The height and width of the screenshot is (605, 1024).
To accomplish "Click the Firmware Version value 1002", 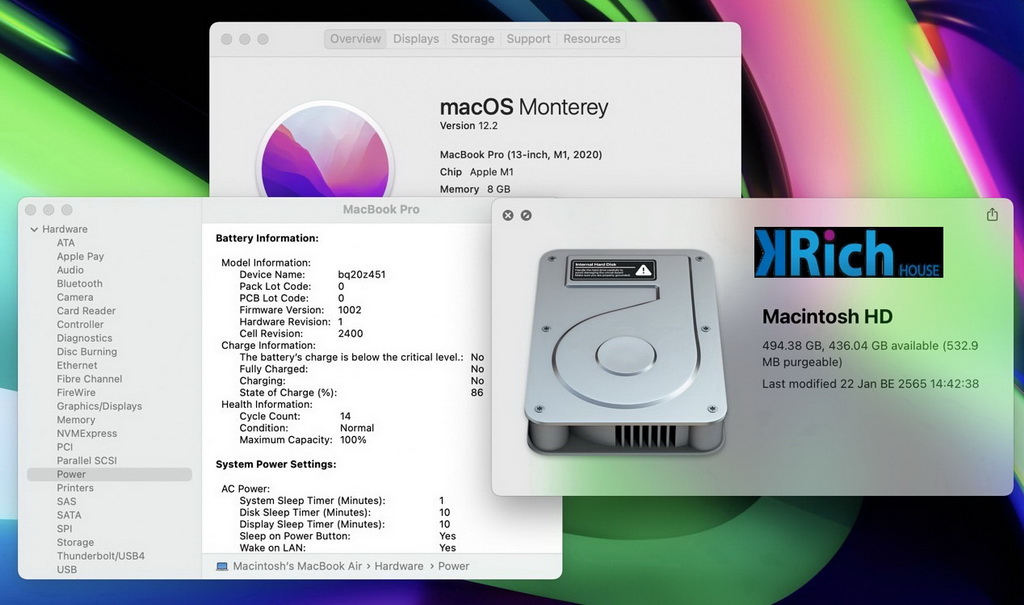I will 349,310.
